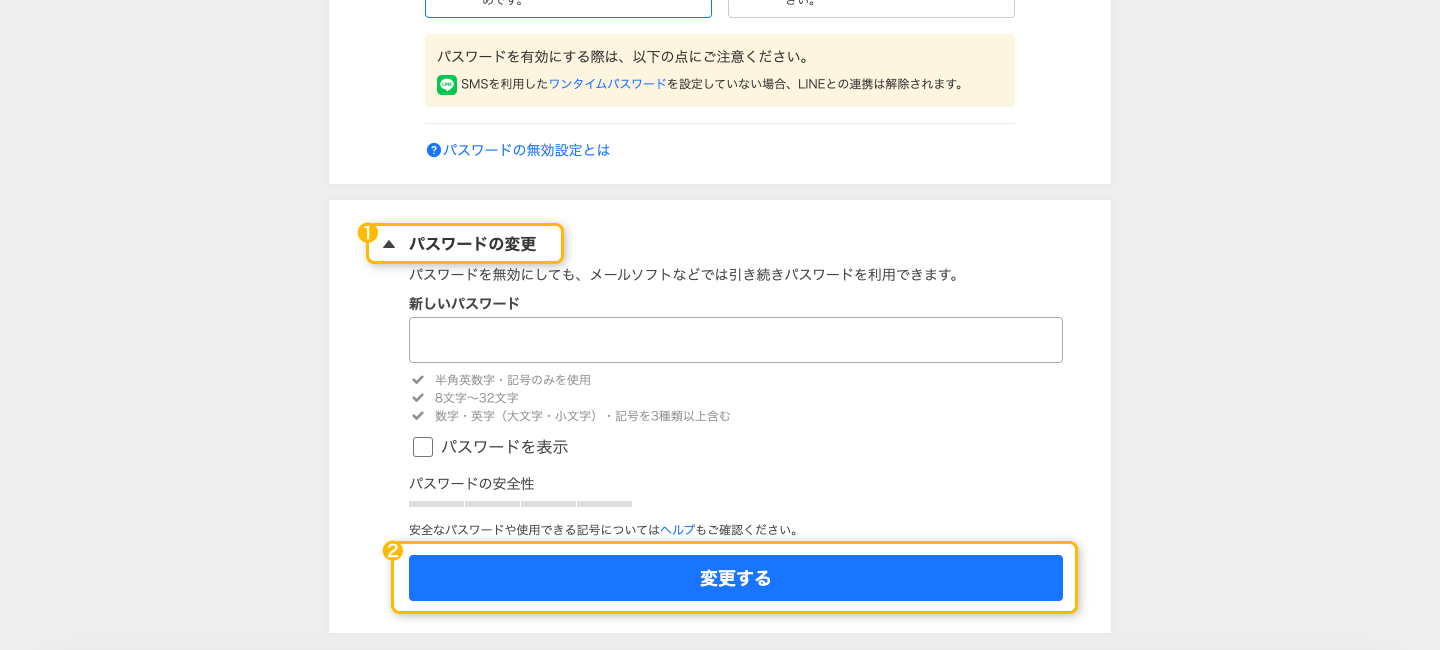This screenshot has width=1440, height=650.
Task: Select the blue-bordered option card ending めです。
Action: 568,8
